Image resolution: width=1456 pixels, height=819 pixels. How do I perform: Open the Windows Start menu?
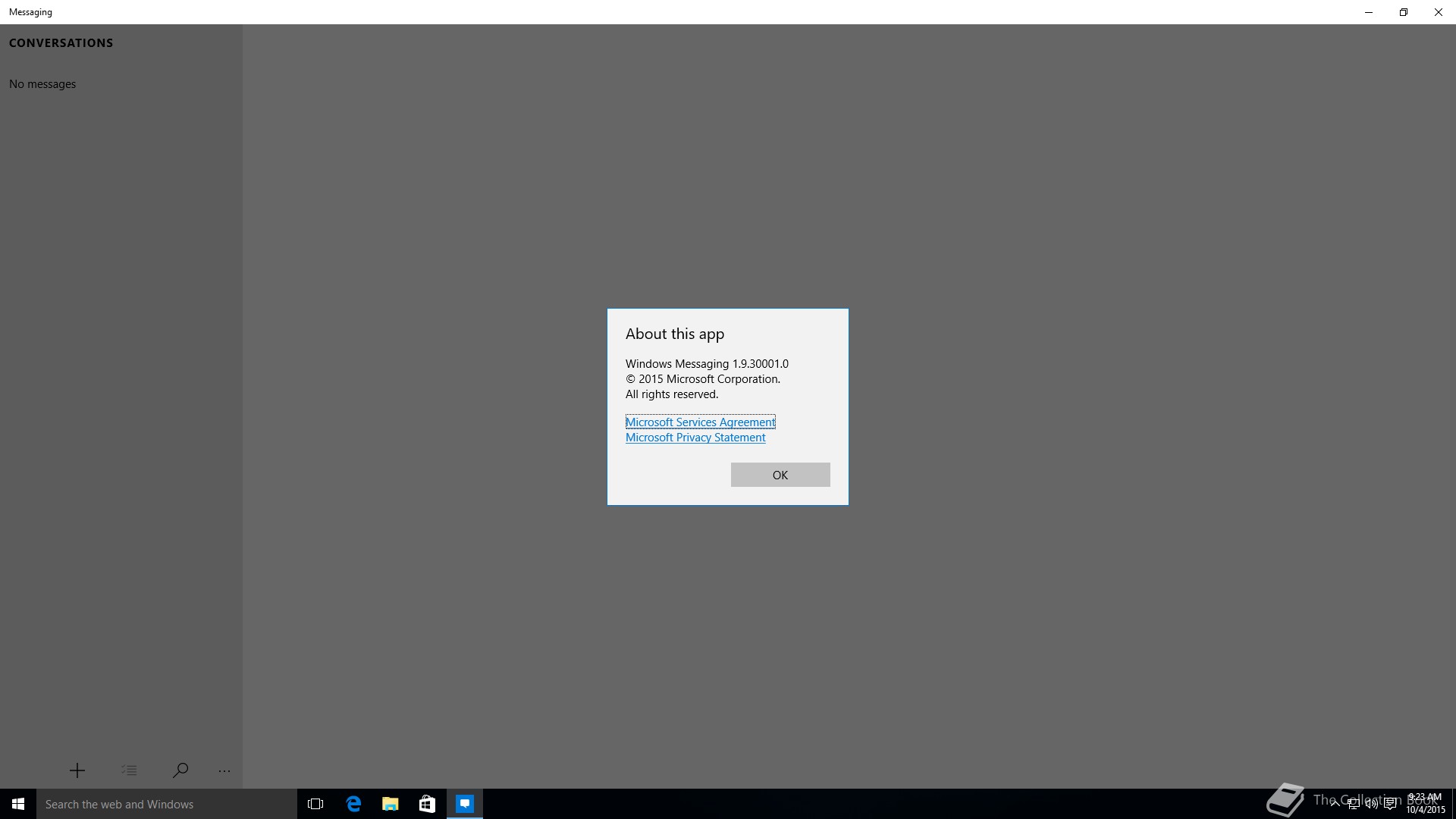pyautogui.click(x=18, y=804)
